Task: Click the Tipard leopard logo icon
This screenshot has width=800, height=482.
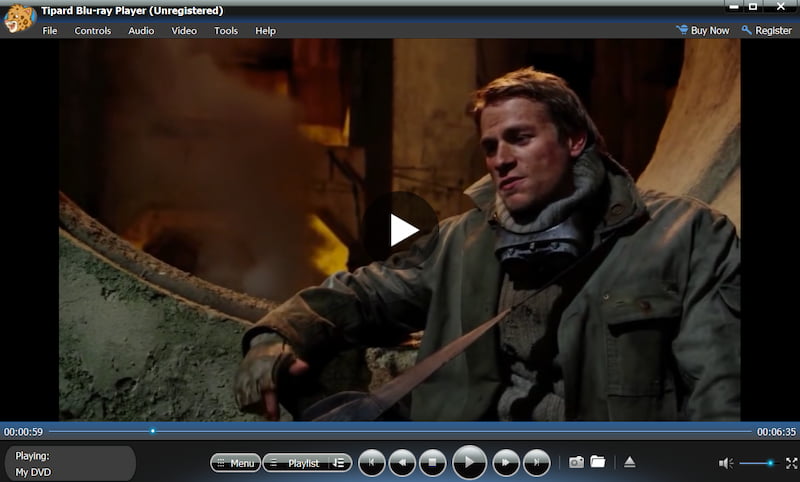Action: [19, 18]
